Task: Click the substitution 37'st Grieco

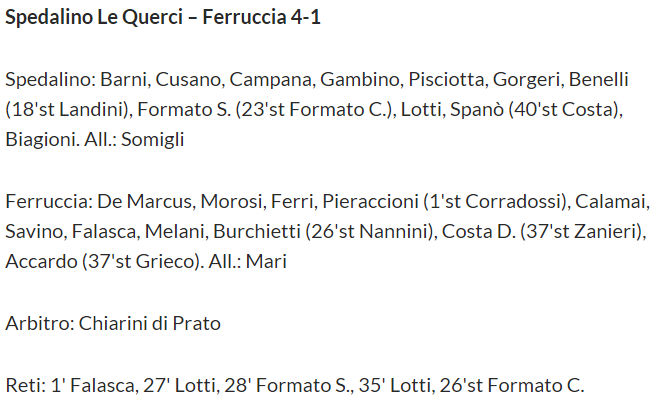Action: pos(140,261)
